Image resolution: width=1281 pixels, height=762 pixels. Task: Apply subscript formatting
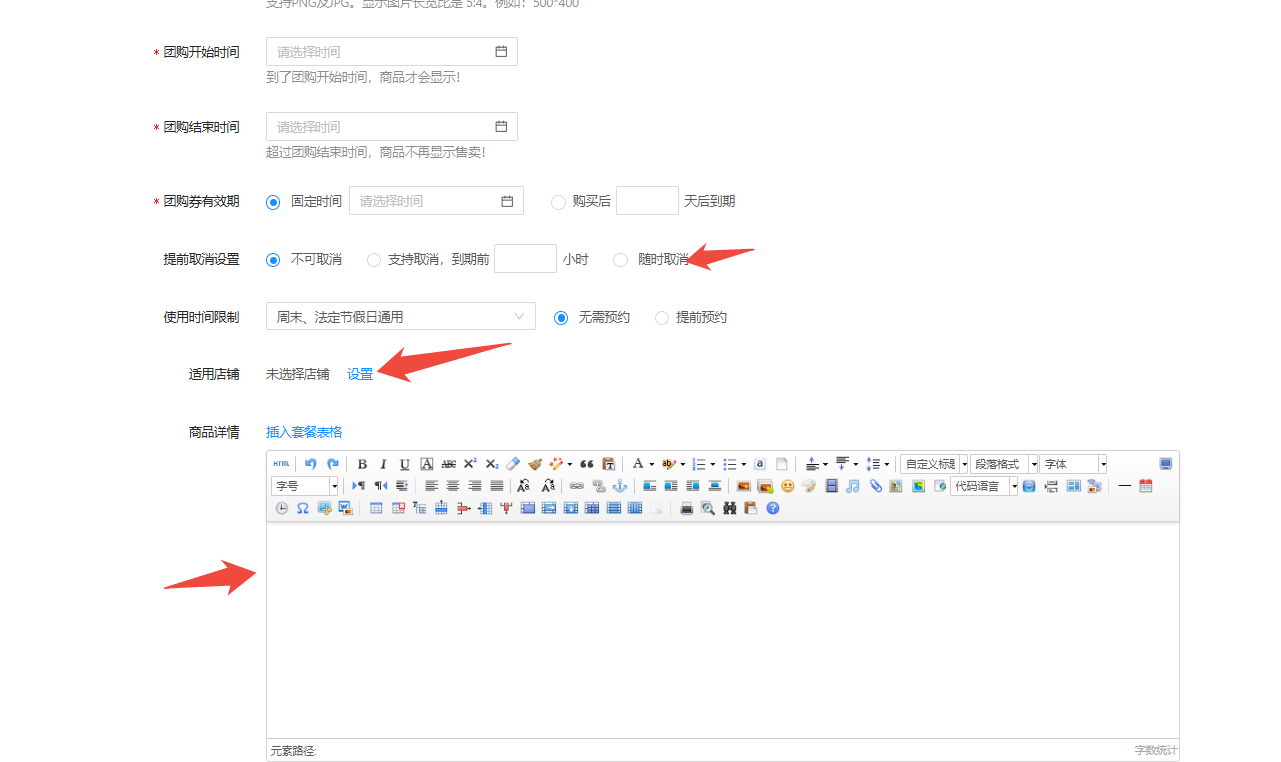(492, 464)
